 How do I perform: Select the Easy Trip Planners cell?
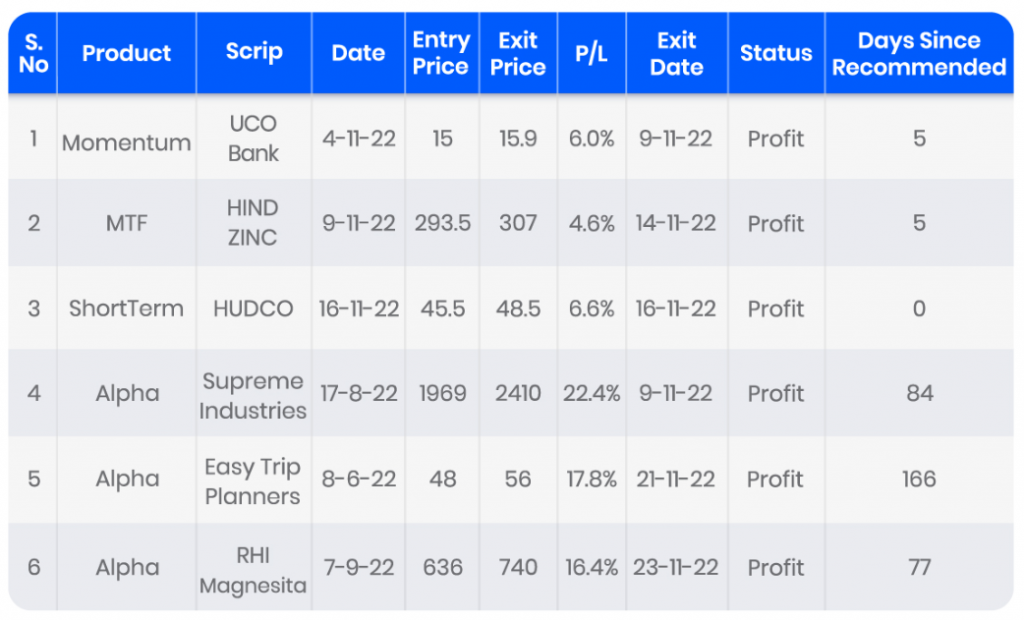253,481
